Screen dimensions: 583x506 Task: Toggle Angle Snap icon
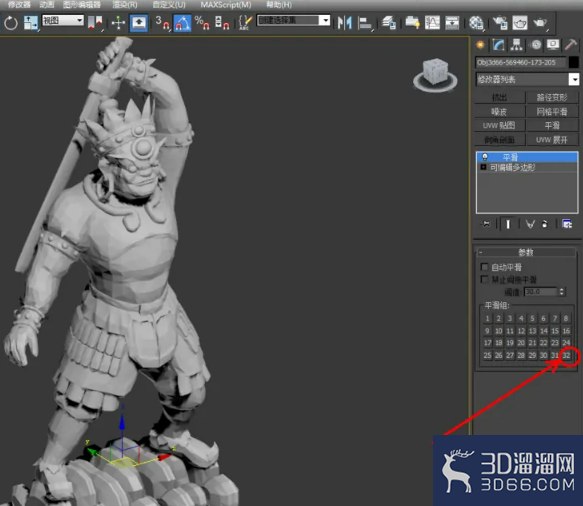click(182, 23)
